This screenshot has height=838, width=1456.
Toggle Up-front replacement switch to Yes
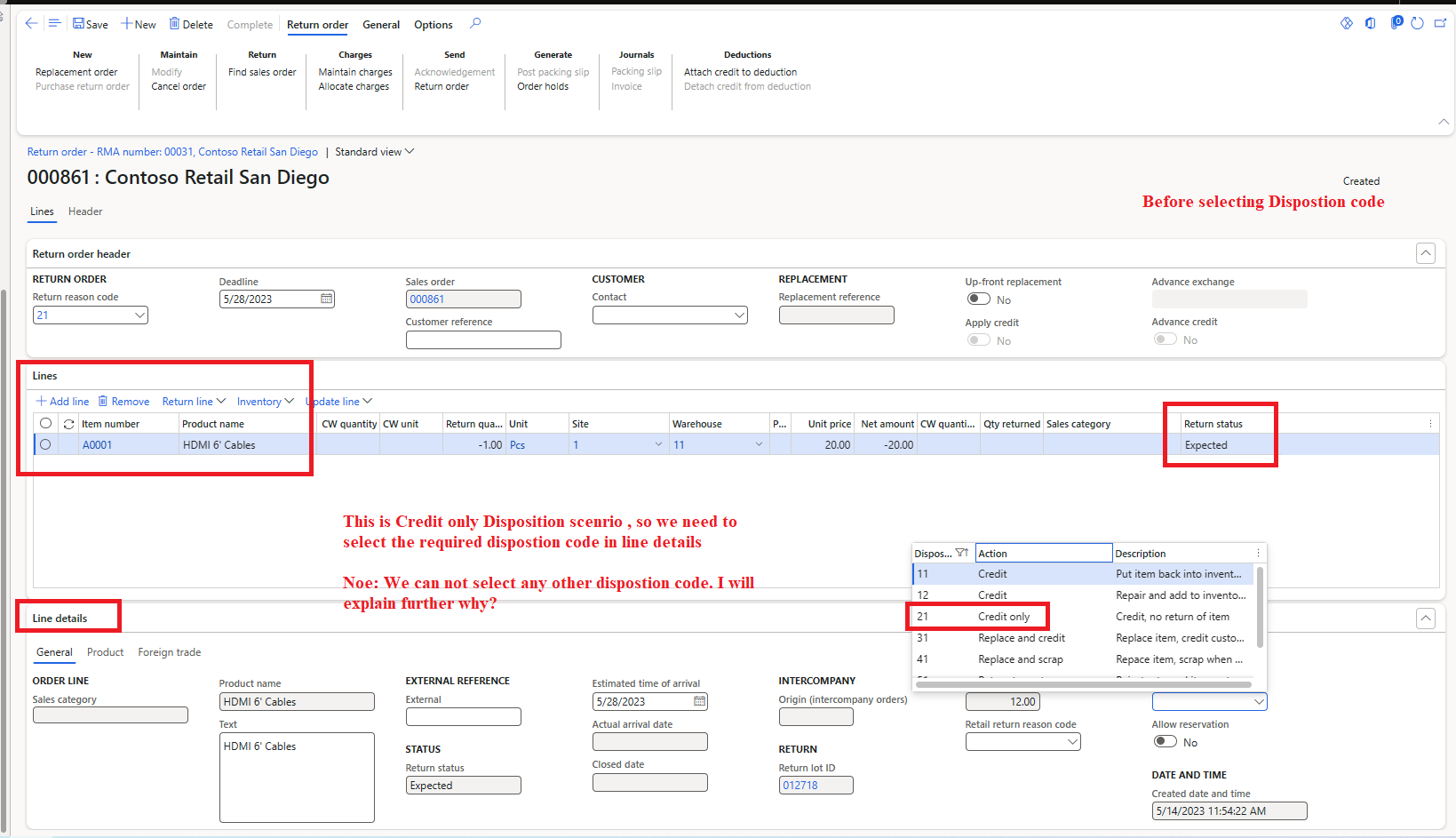click(x=978, y=299)
